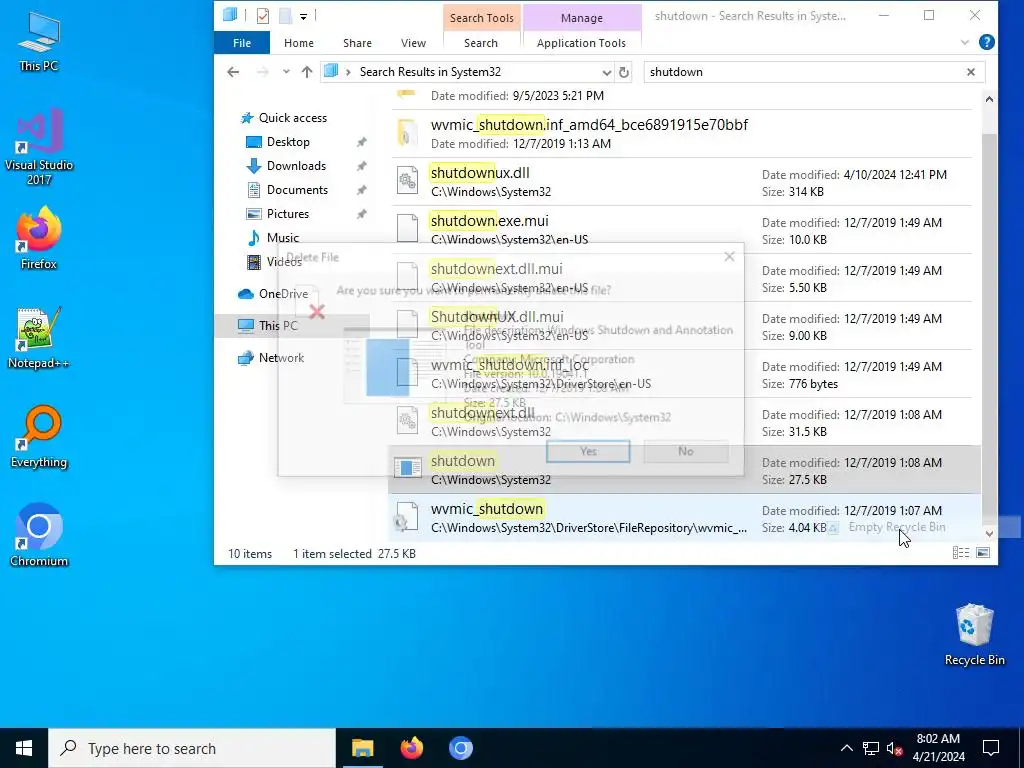The image size is (1024, 768).
Task: Open Customize Quick Access Toolbar dropdown
Action: [x=304, y=16]
